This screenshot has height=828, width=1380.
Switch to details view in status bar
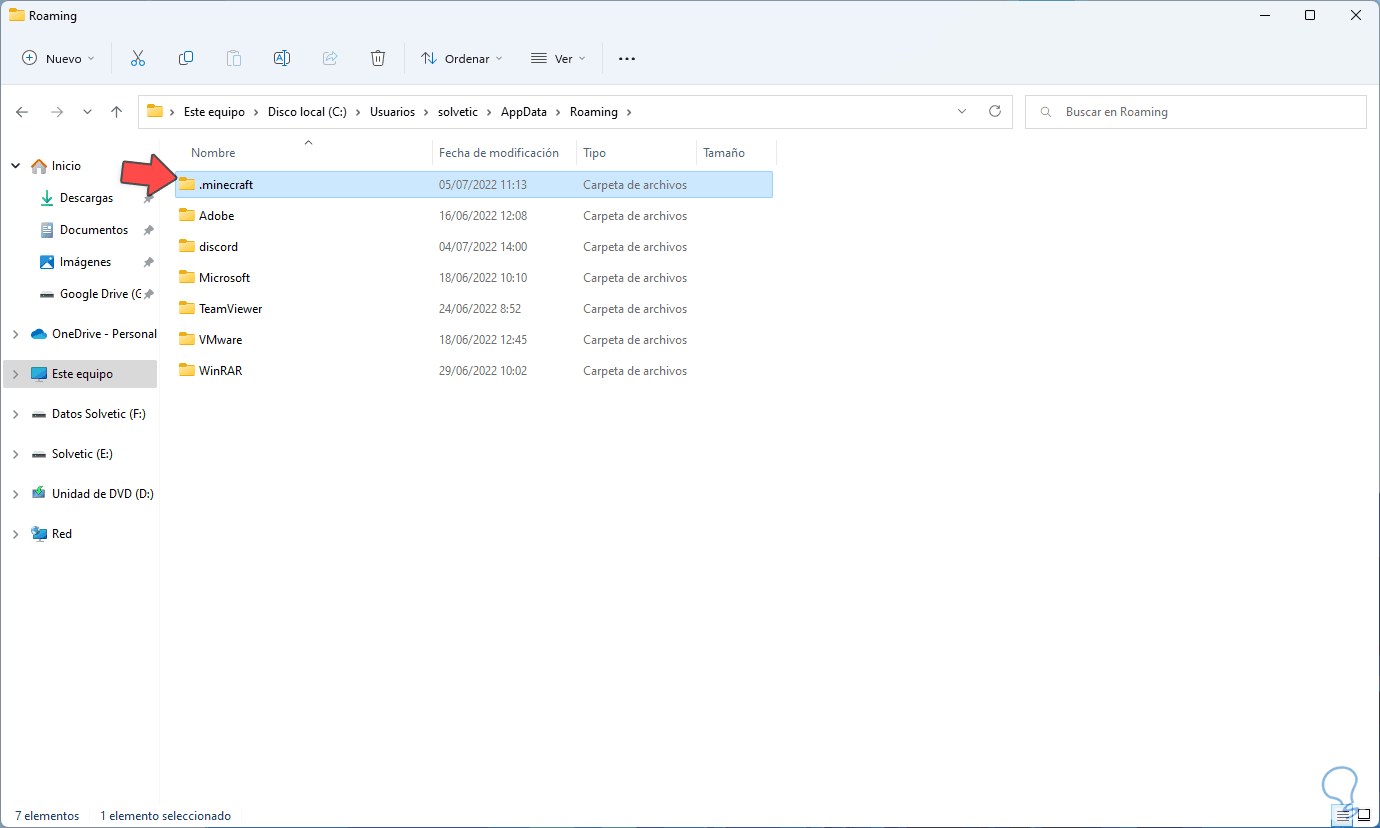1344,815
